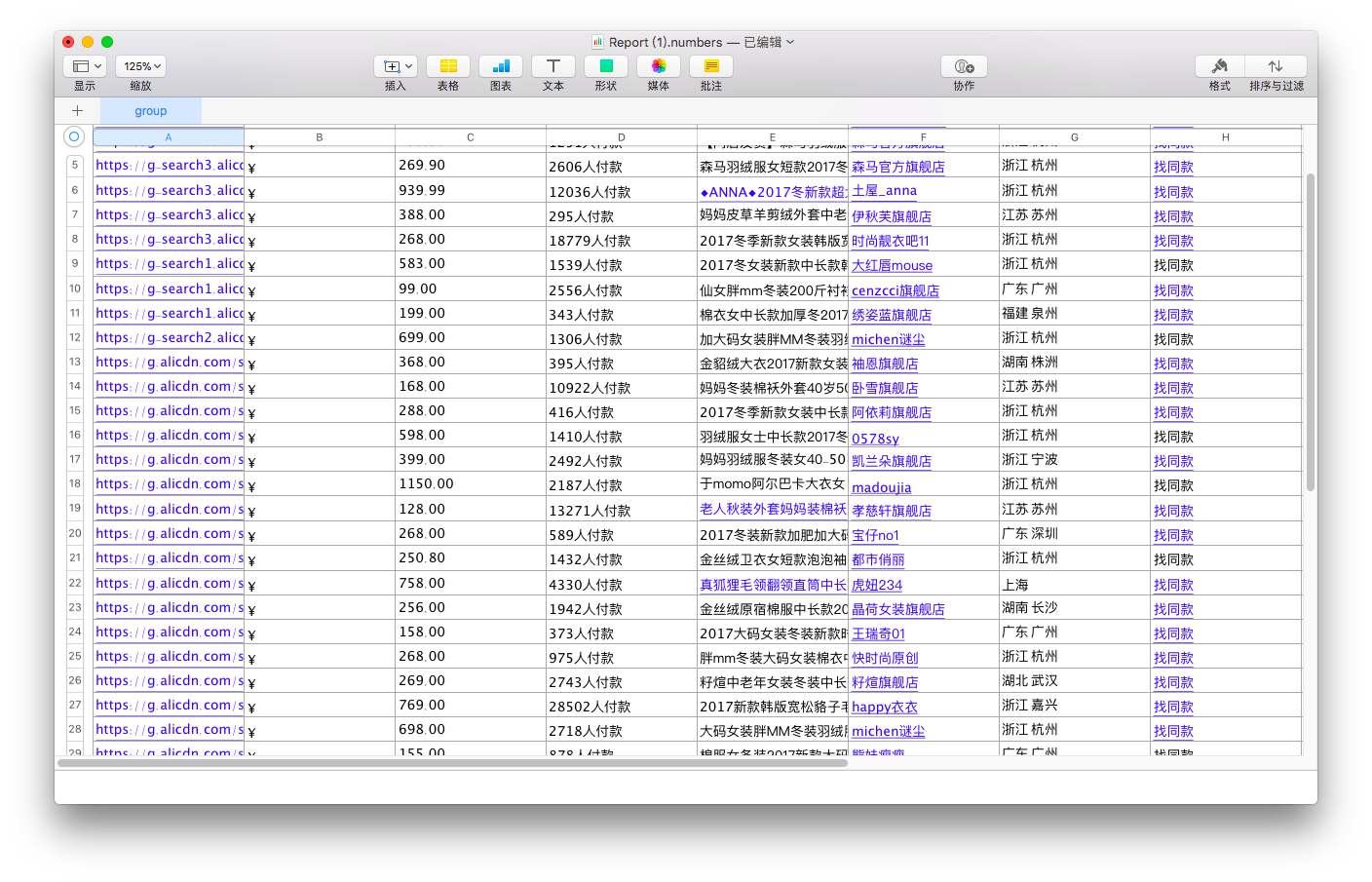This screenshot has width=1372, height=882.
Task: Click the 浙江 宁波 location cell
Action: click(1075, 459)
